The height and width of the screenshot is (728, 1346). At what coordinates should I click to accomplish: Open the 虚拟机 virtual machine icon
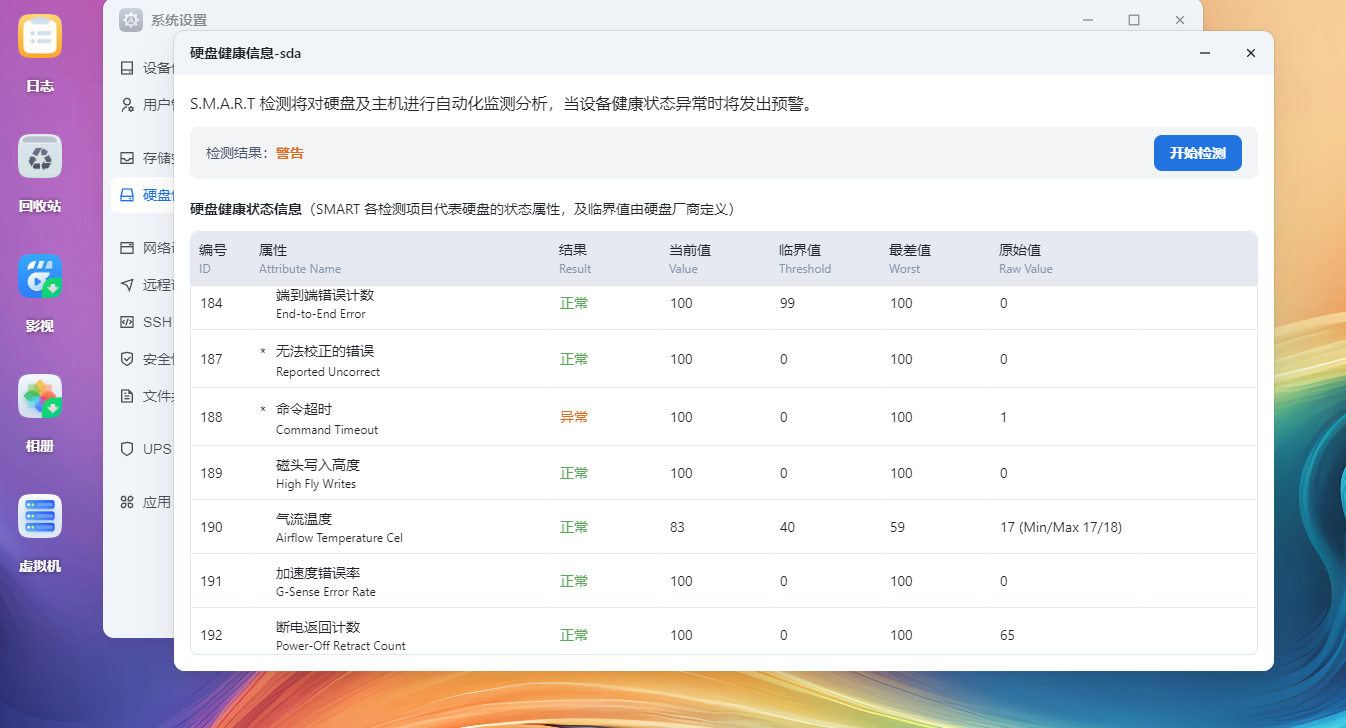(40, 517)
